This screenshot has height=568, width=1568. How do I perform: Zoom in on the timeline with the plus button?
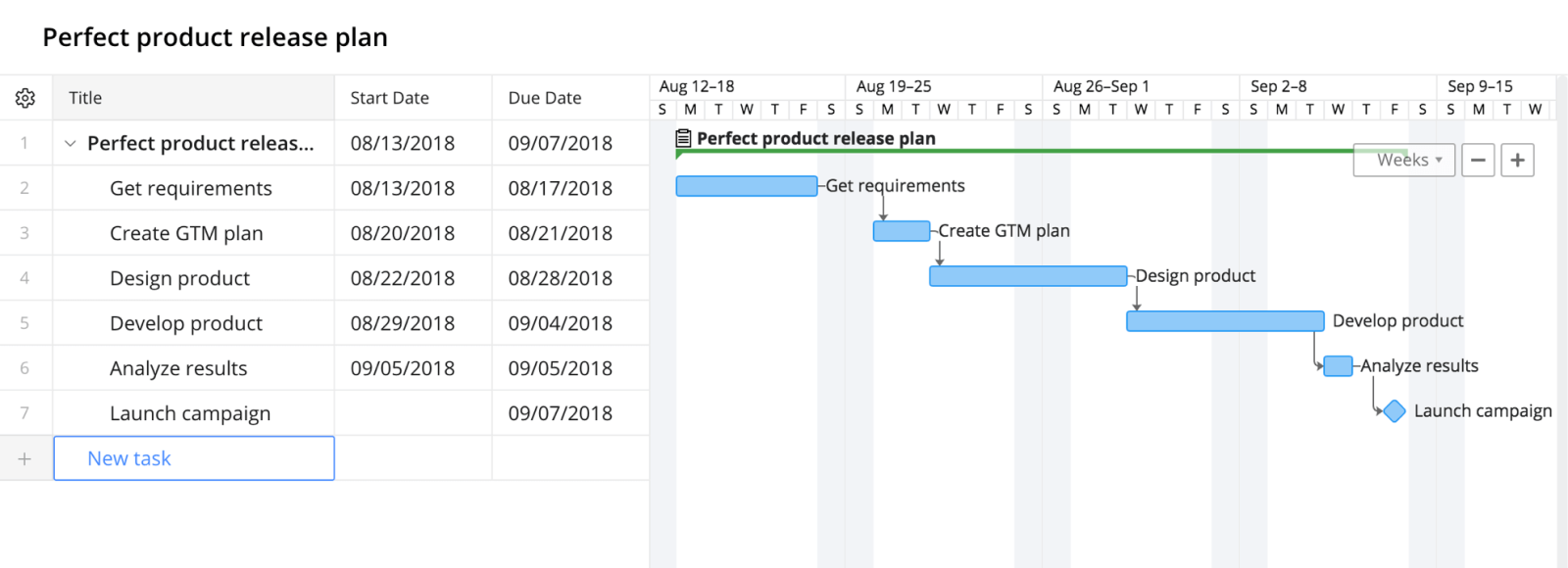click(x=1517, y=160)
